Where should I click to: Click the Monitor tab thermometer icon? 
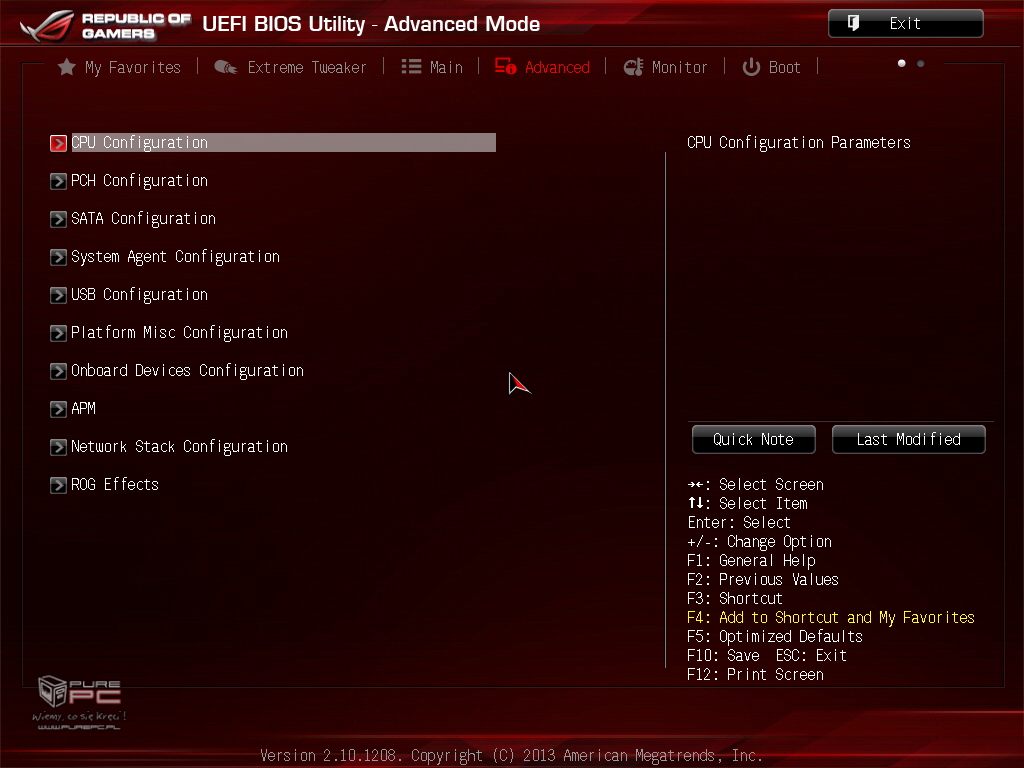tap(633, 67)
